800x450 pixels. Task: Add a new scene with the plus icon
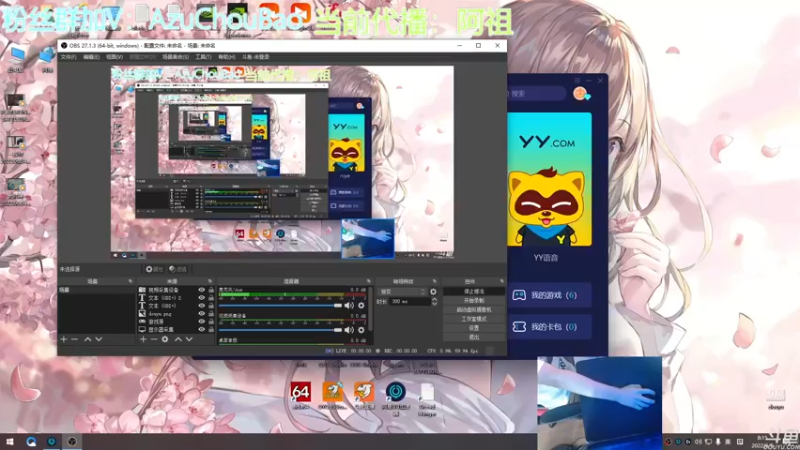[x=64, y=339]
